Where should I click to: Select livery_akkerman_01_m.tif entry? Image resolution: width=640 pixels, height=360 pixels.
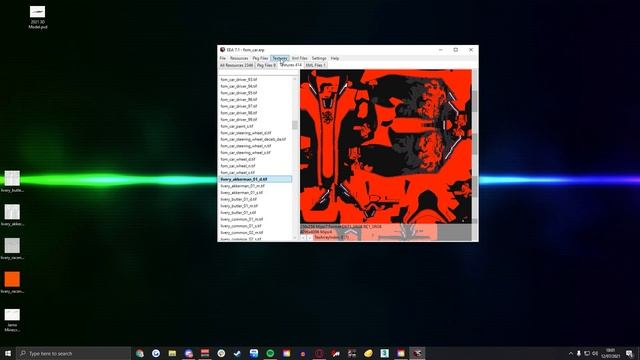255,186
